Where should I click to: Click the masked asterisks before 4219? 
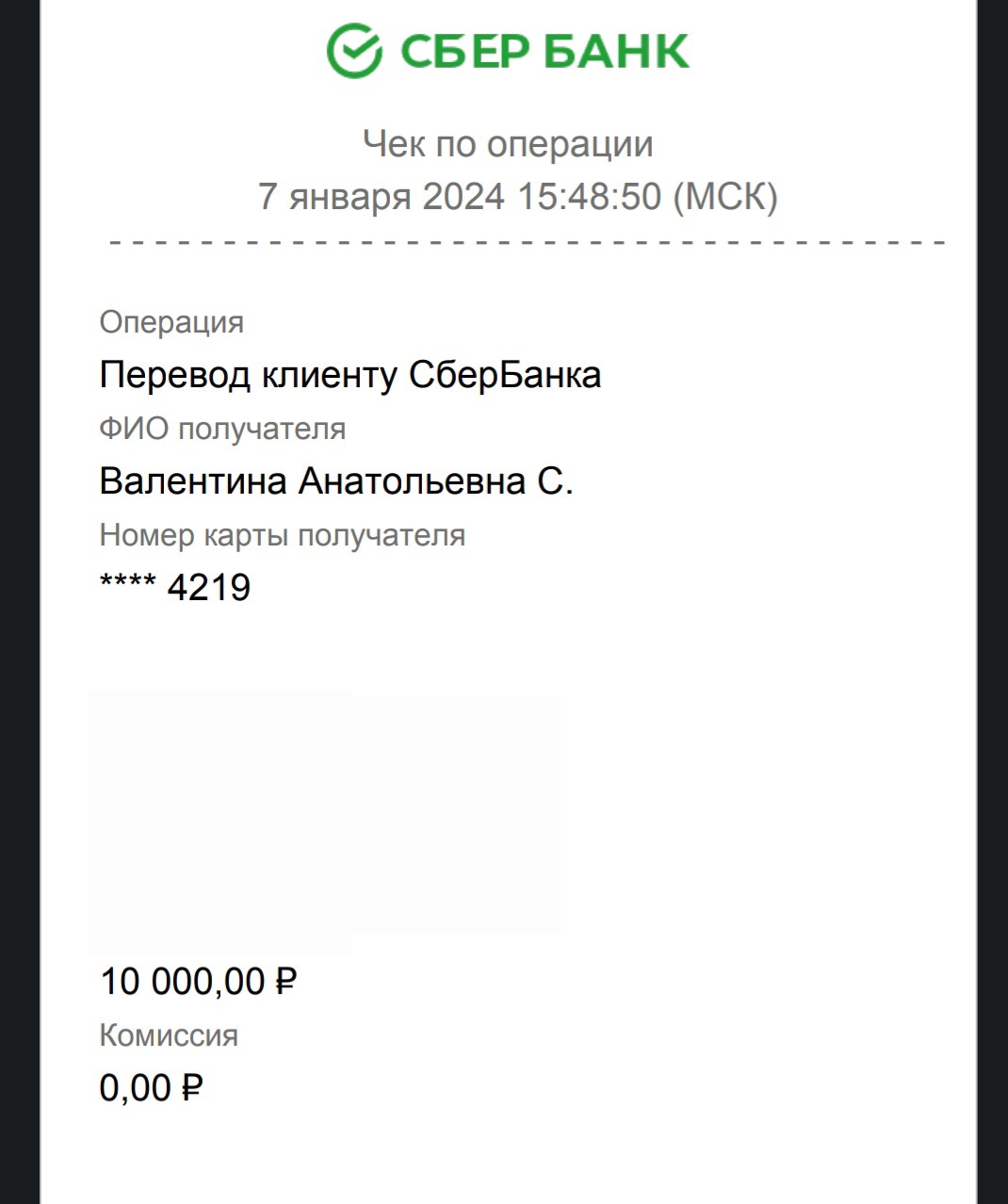[x=127, y=584]
